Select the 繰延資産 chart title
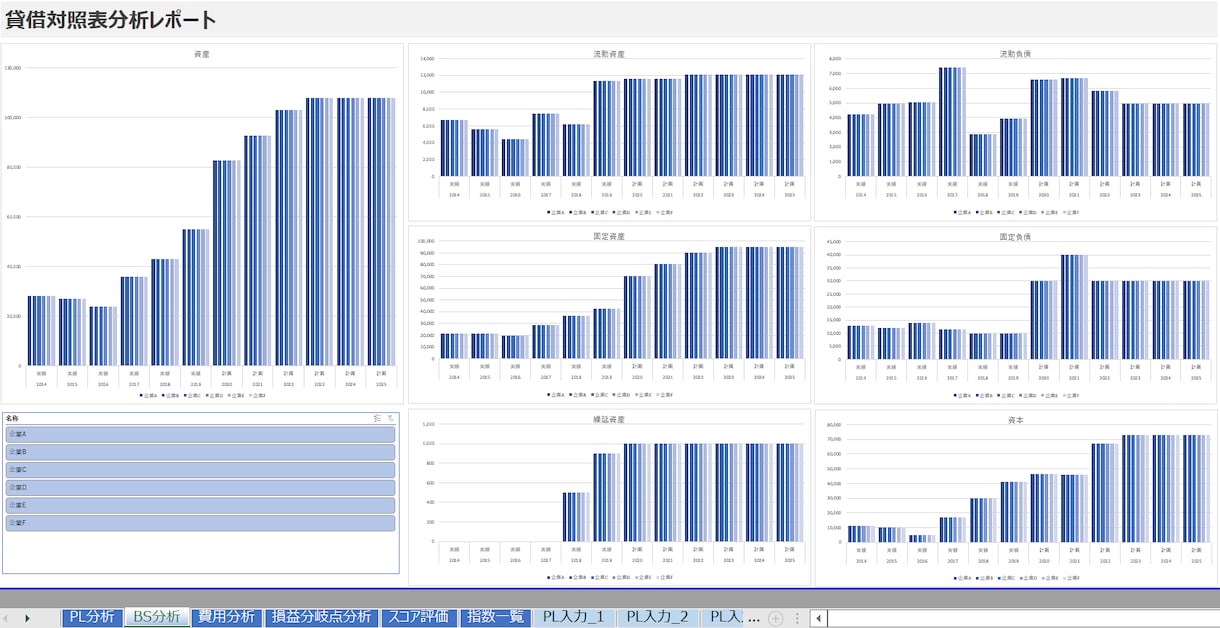The height and width of the screenshot is (628, 1220). (609, 419)
